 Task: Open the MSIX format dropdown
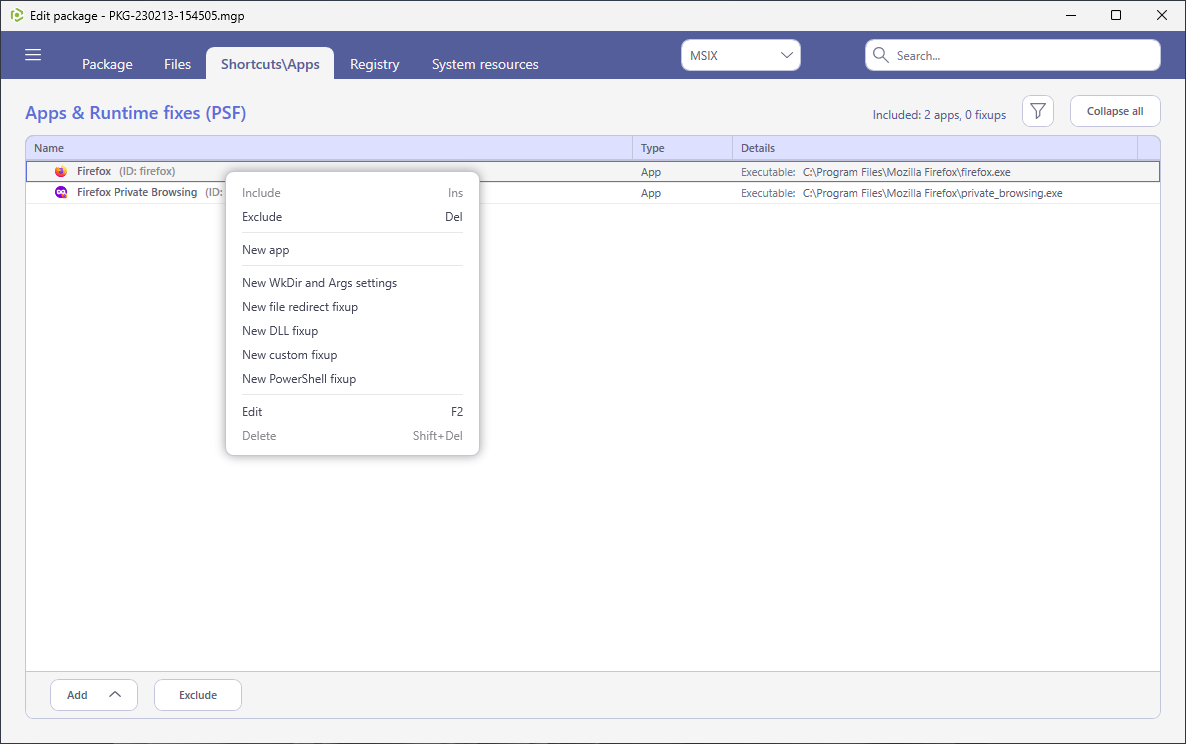tap(740, 55)
